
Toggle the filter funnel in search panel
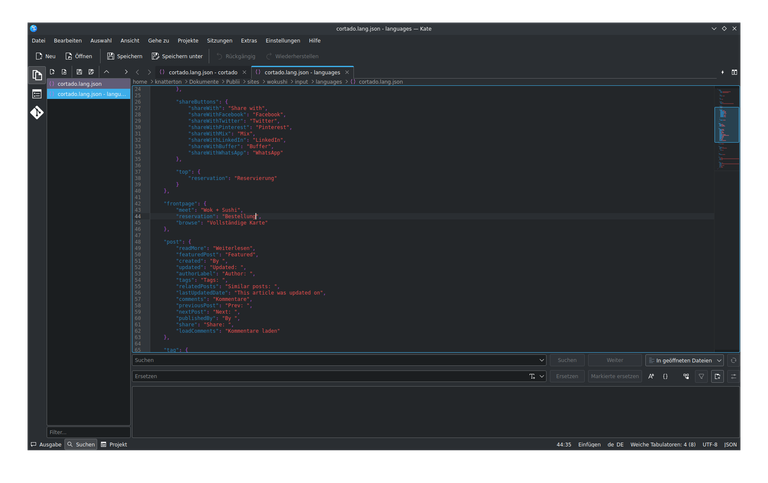click(x=701, y=376)
